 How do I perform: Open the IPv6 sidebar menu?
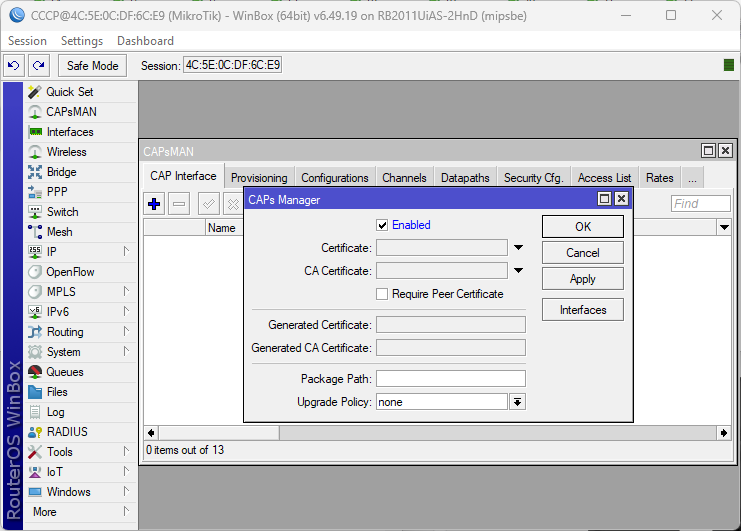click(x=80, y=312)
